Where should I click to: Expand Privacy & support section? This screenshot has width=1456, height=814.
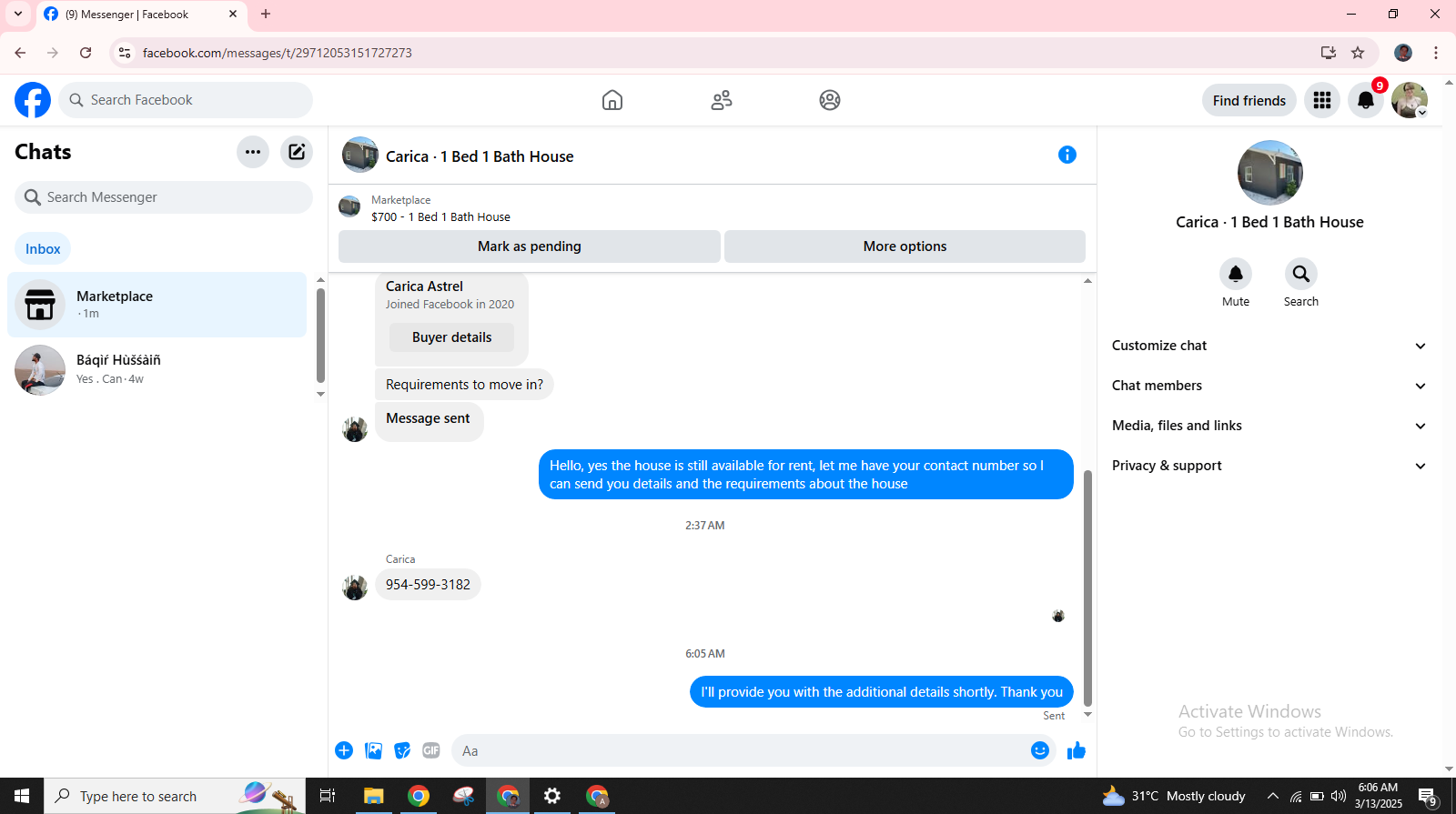coord(1269,466)
